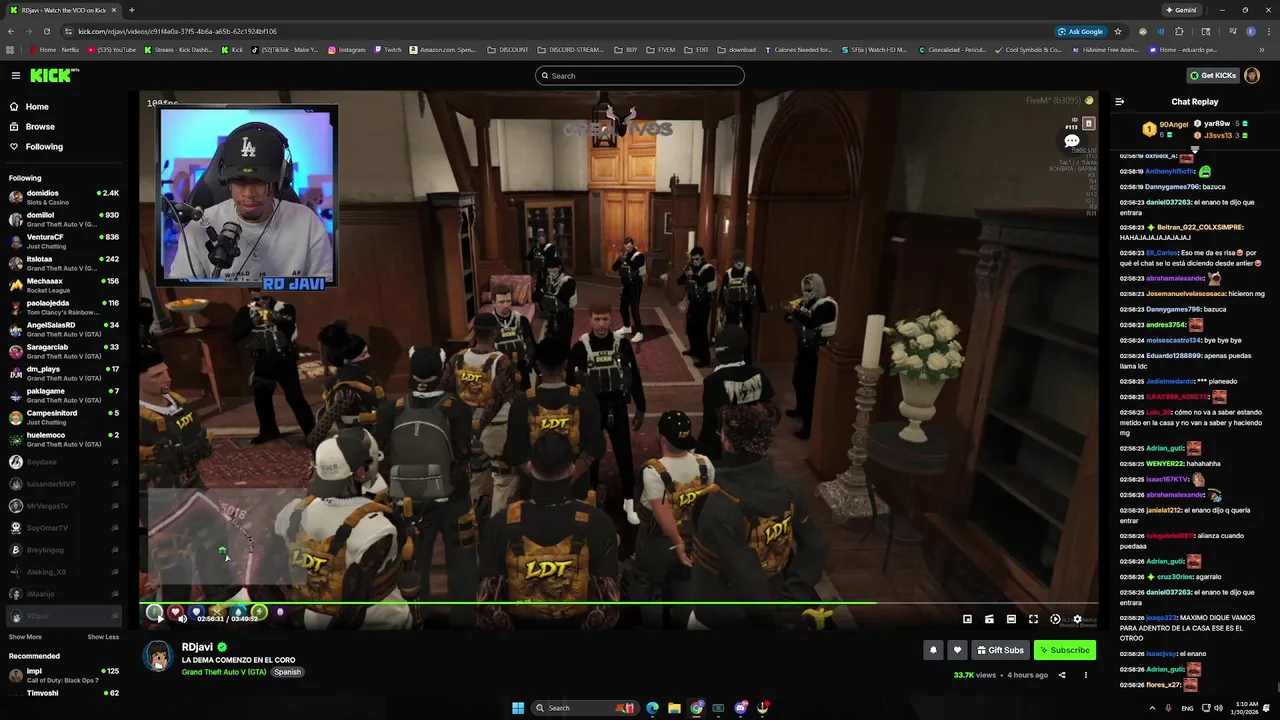Open the user profile avatar menu
Image resolution: width=1280 pixels, height=720 pixels.
(x=1253, y=76)
